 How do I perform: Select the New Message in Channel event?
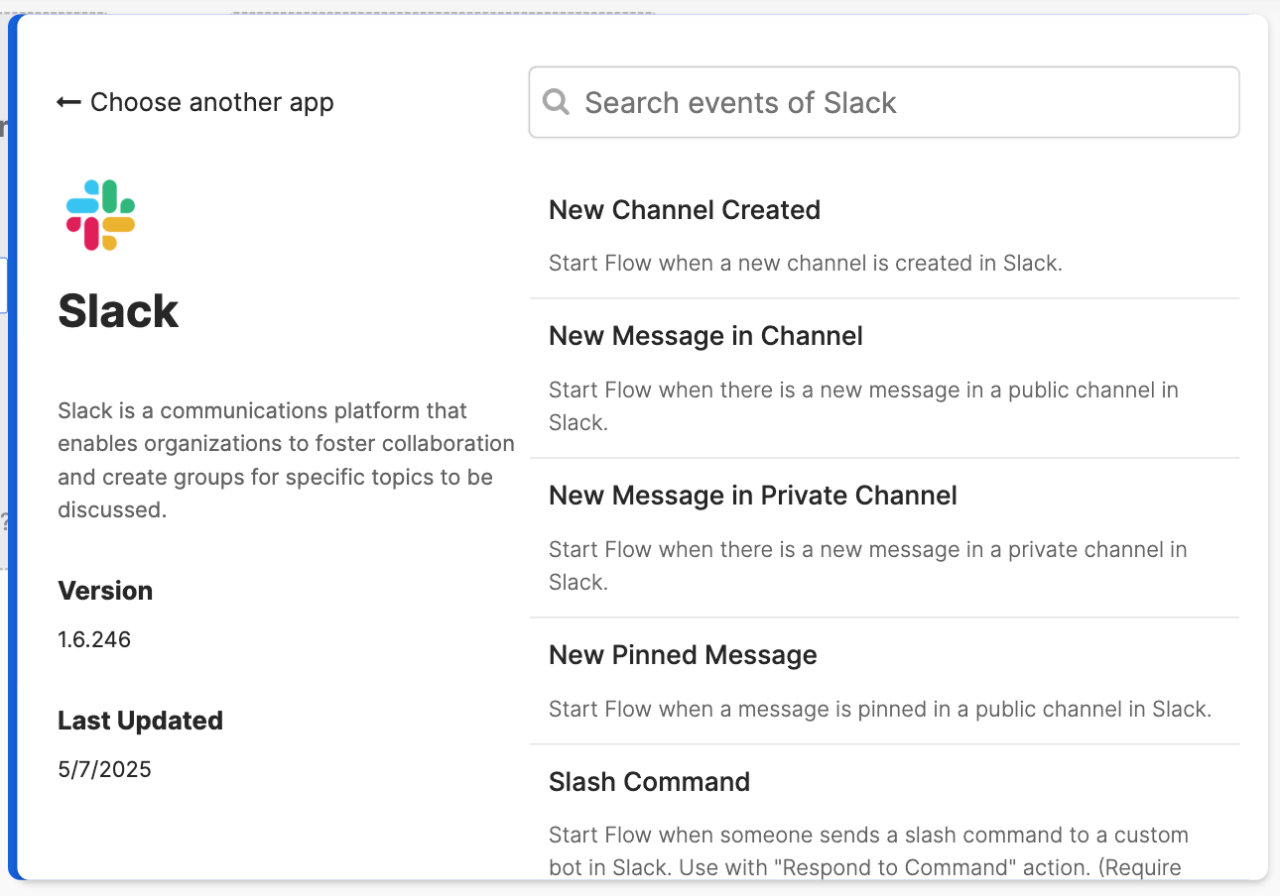(705, 336)
